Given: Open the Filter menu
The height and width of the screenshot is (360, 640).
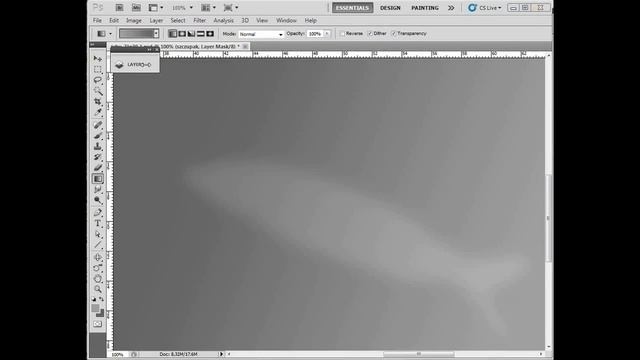Looking at the screenshot, I should (x=199, y=20).
